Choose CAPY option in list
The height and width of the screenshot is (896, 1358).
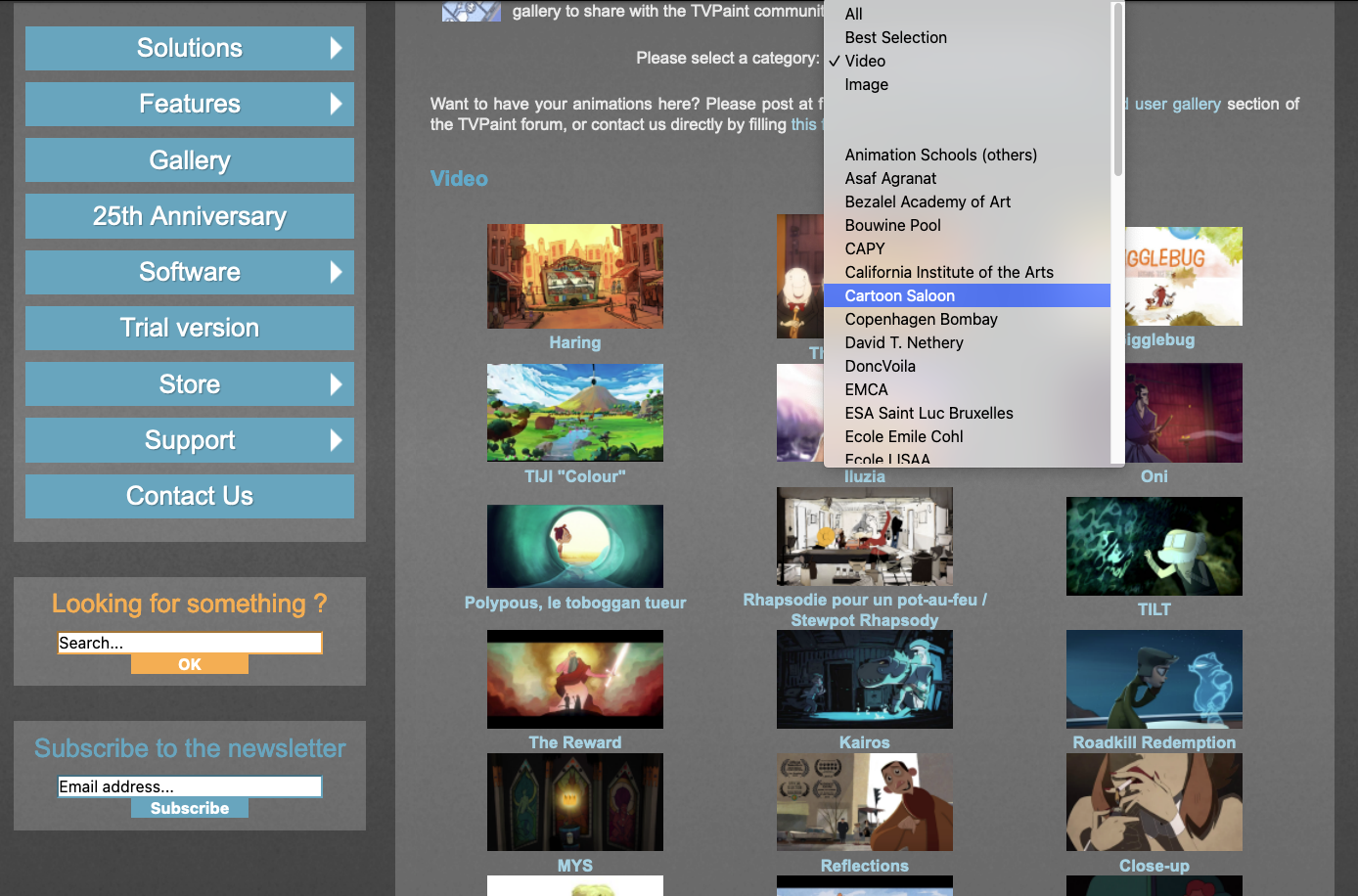click(x=967, y=248)
